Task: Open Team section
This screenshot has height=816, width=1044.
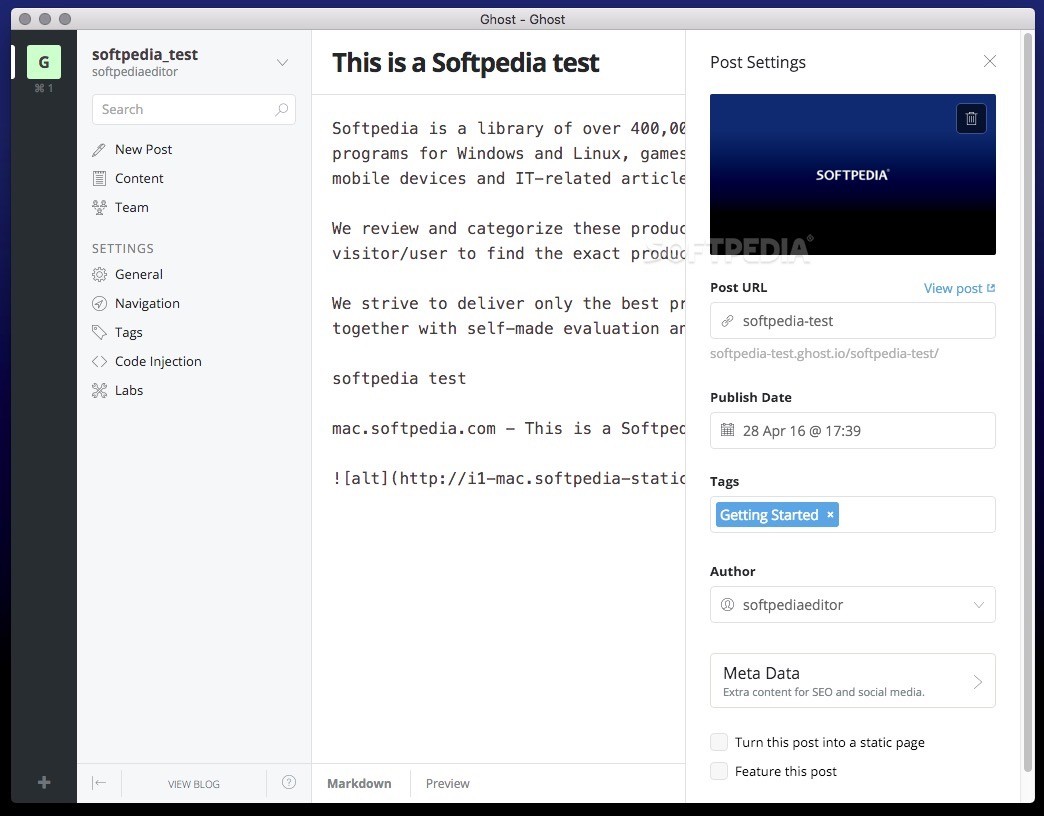Action: pos(132,208)
